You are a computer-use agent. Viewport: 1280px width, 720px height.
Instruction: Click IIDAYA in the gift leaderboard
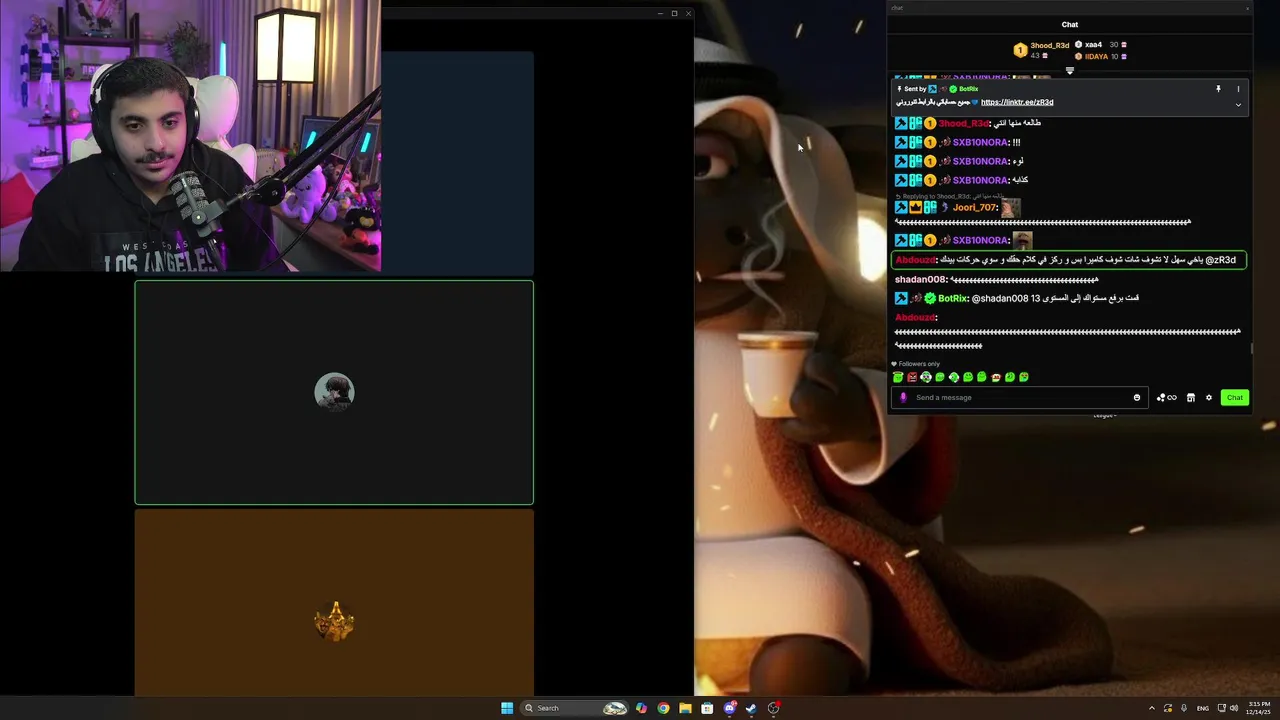point(1096,57)
